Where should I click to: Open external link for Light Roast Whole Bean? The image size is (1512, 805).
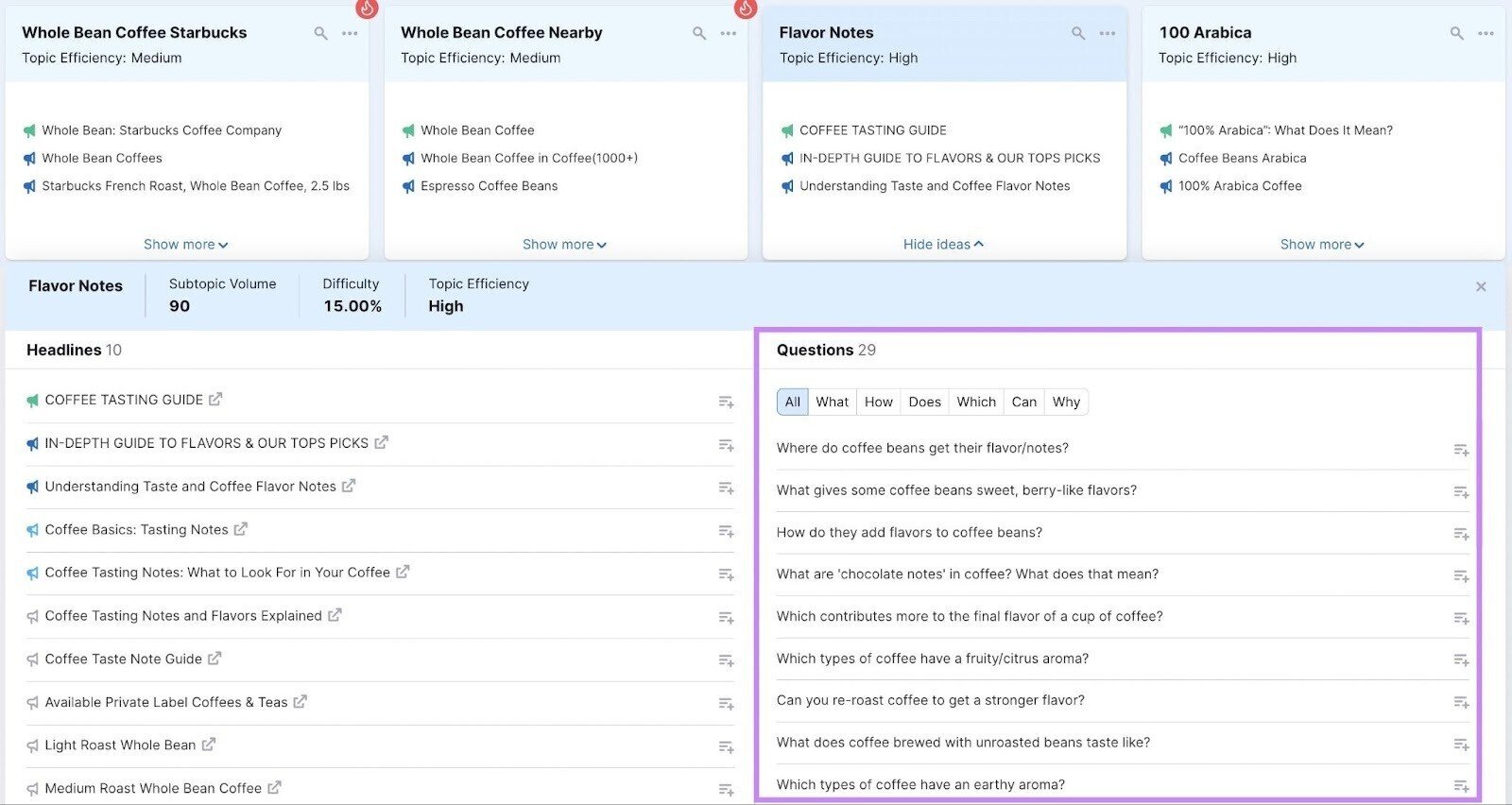(209, 745)
